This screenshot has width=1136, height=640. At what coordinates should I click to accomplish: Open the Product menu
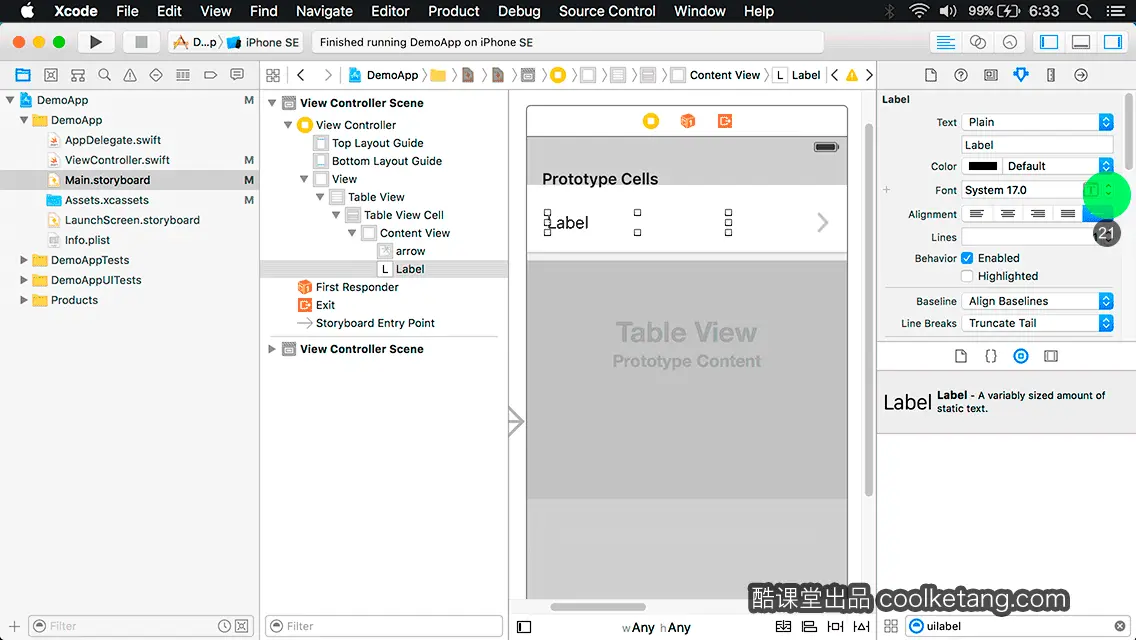click(x=454, y=11)
